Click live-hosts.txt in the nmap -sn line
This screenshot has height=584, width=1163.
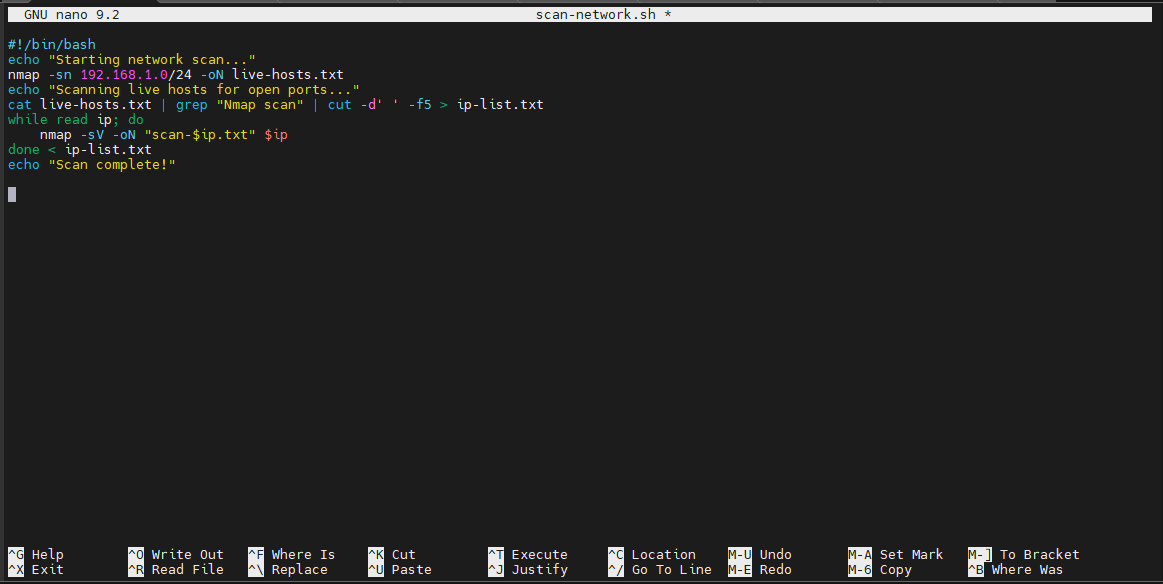288,74
